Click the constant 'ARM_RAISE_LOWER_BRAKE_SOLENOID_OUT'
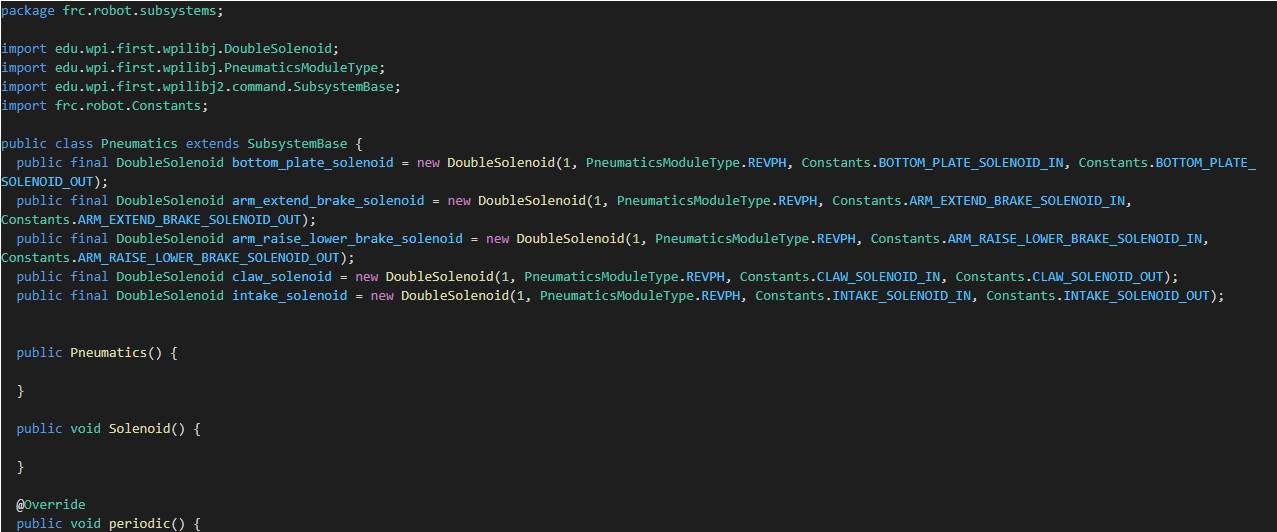The width and height of the screenshot is (1277, 532). pos(208,257)
